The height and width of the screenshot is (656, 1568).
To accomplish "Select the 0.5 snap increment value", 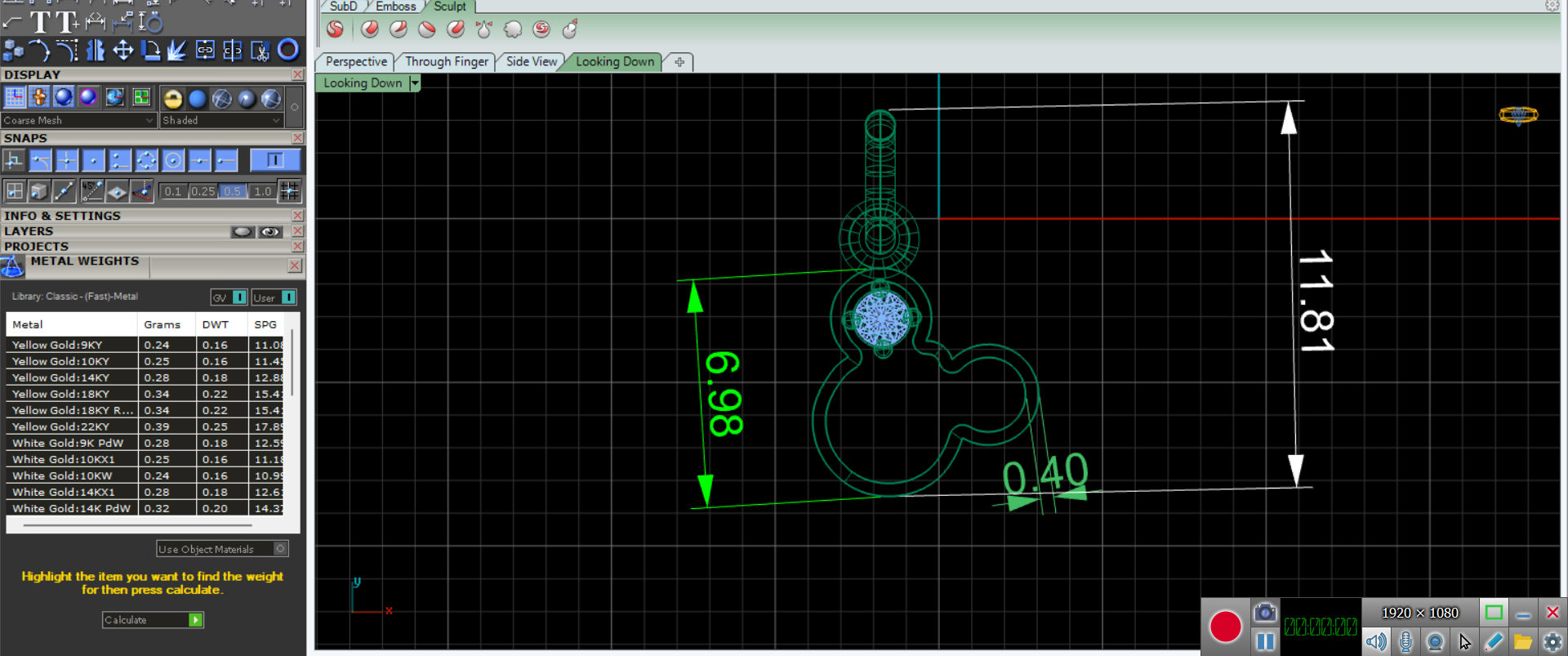I will click(233, 191).
